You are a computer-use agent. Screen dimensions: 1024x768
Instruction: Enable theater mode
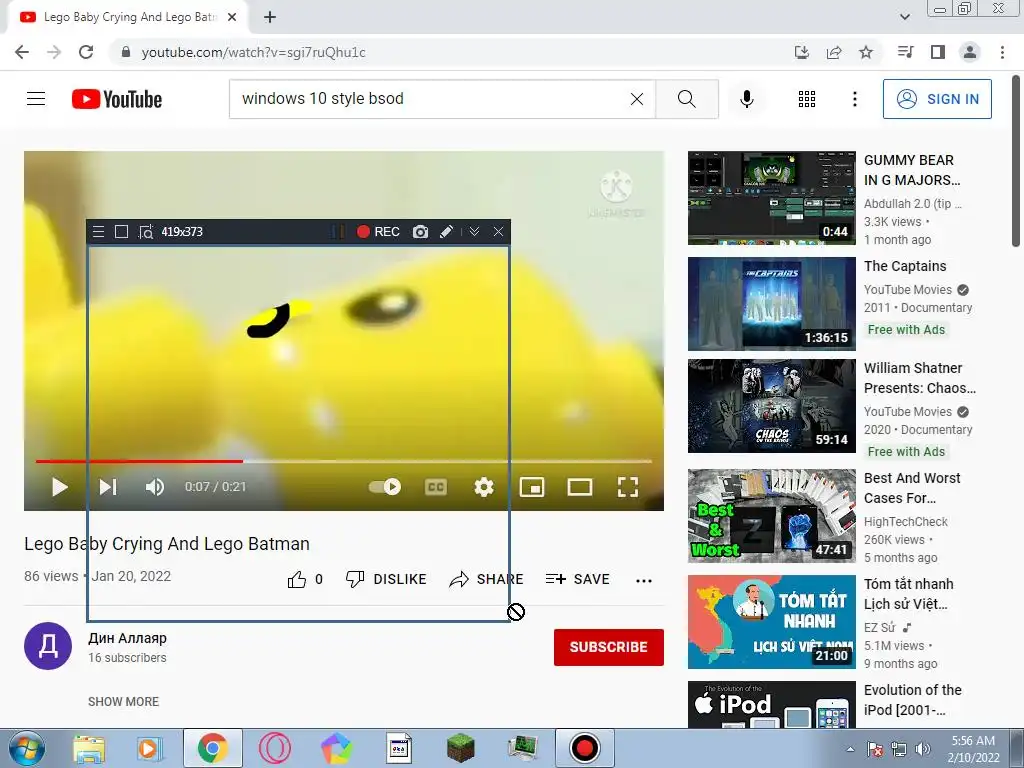(x=580, y=487)
